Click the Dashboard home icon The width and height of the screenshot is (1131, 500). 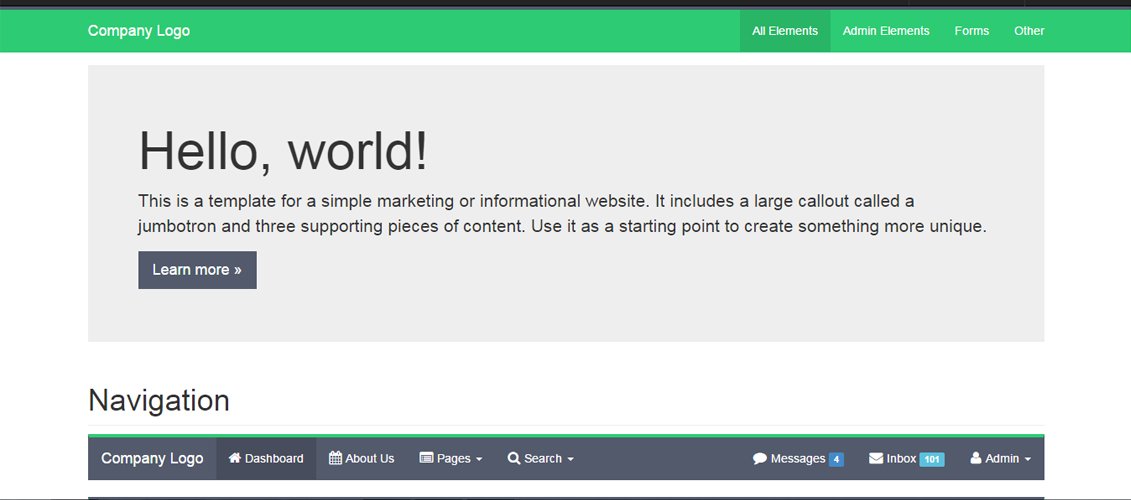click(235, 458)
